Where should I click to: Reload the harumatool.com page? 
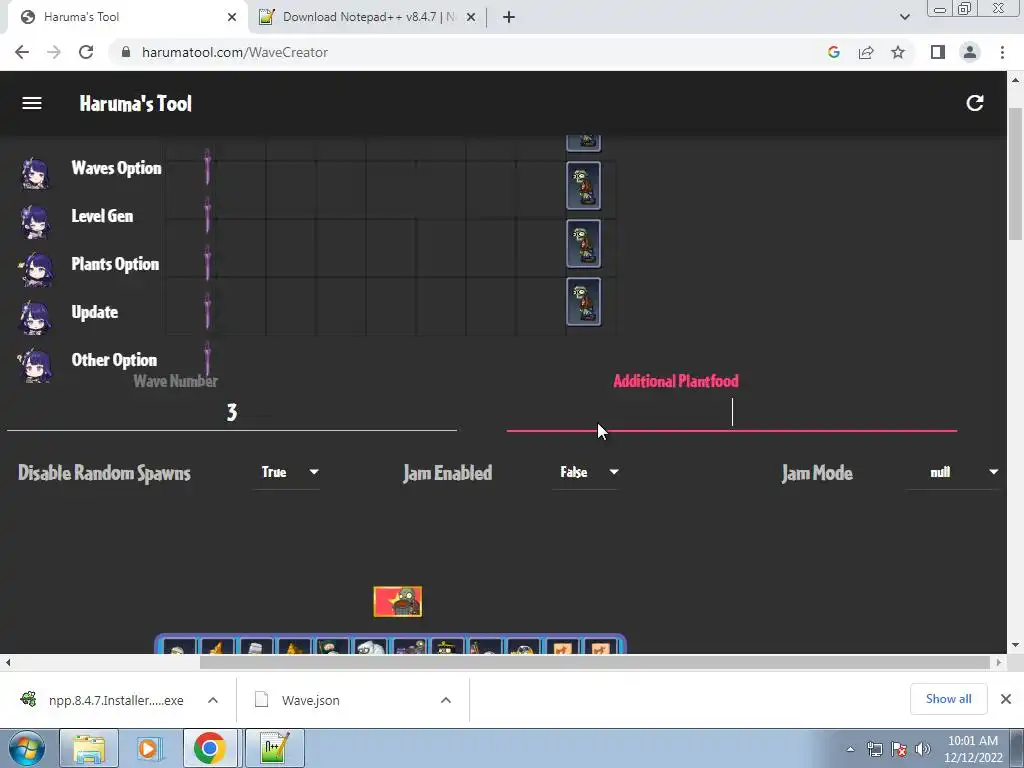(x=86, y=52)
